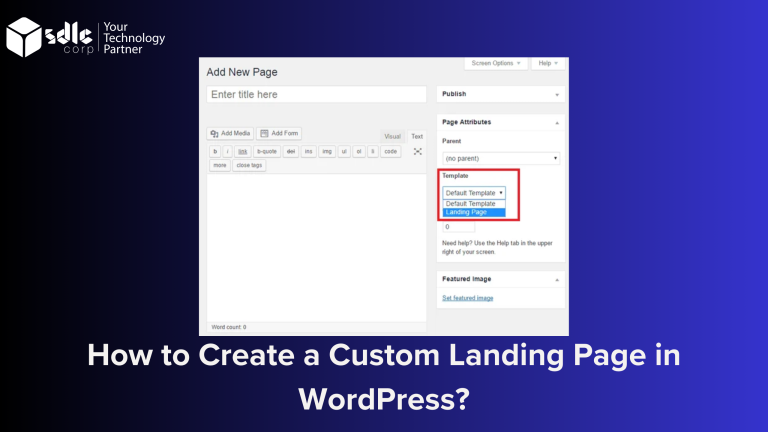The width and height of the screenshot is (768, 432).
Task: Click the italic 'i' quicktag button
Action: tap(227, 151)
